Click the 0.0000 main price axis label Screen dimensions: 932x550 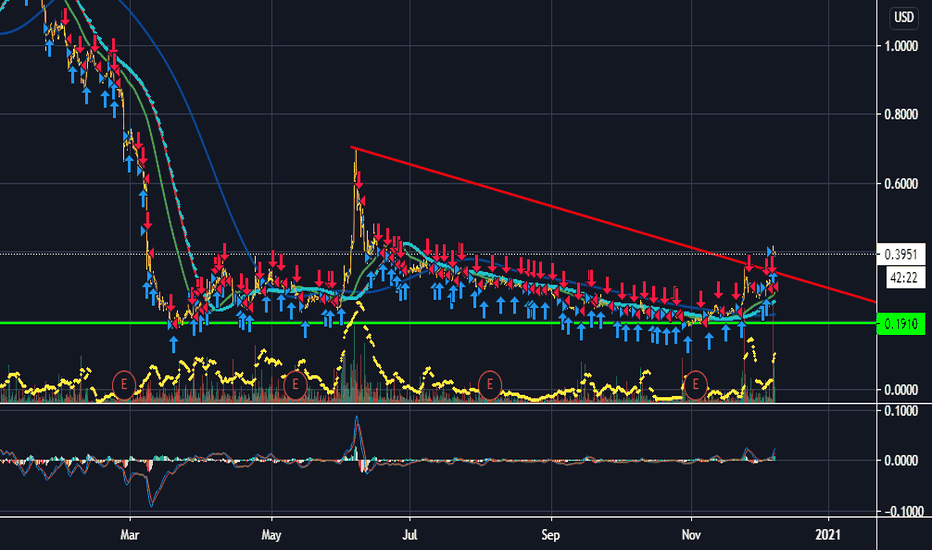pos(900,390)
